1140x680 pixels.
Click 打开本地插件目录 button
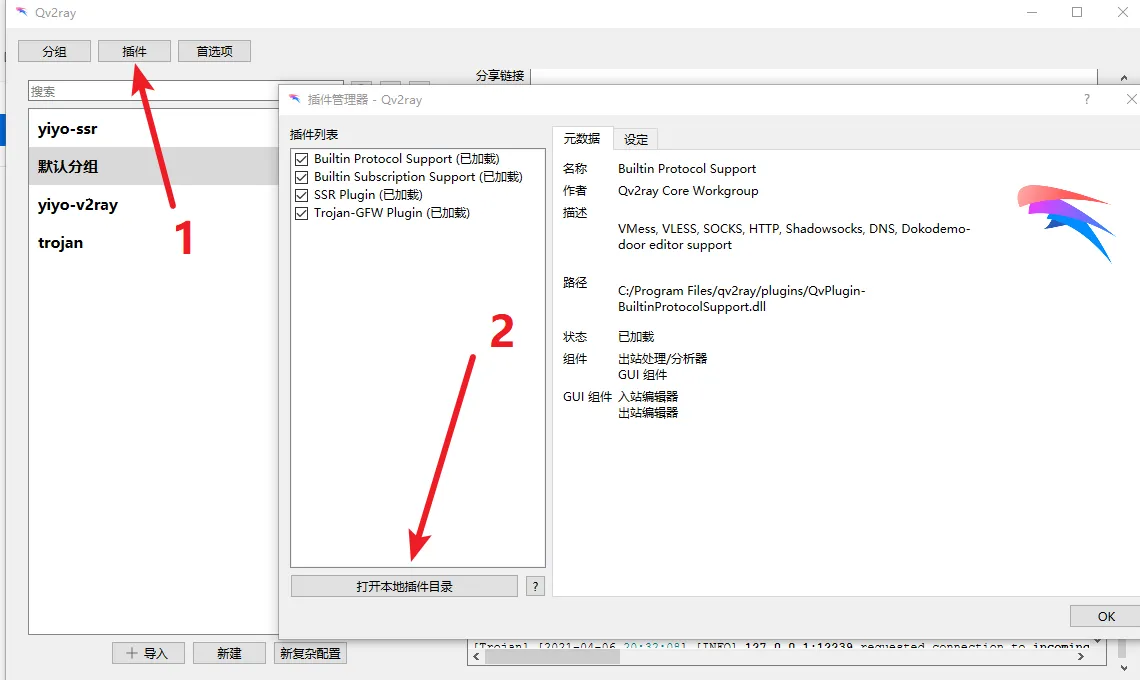pos(404,586)
